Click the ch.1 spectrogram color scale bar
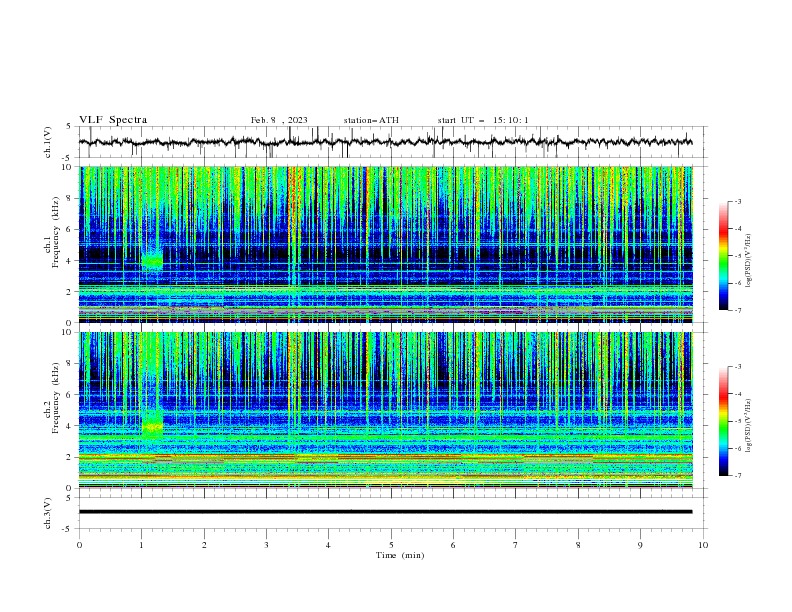792x612 pixels. pyautogui.click(x=724, y=256)
